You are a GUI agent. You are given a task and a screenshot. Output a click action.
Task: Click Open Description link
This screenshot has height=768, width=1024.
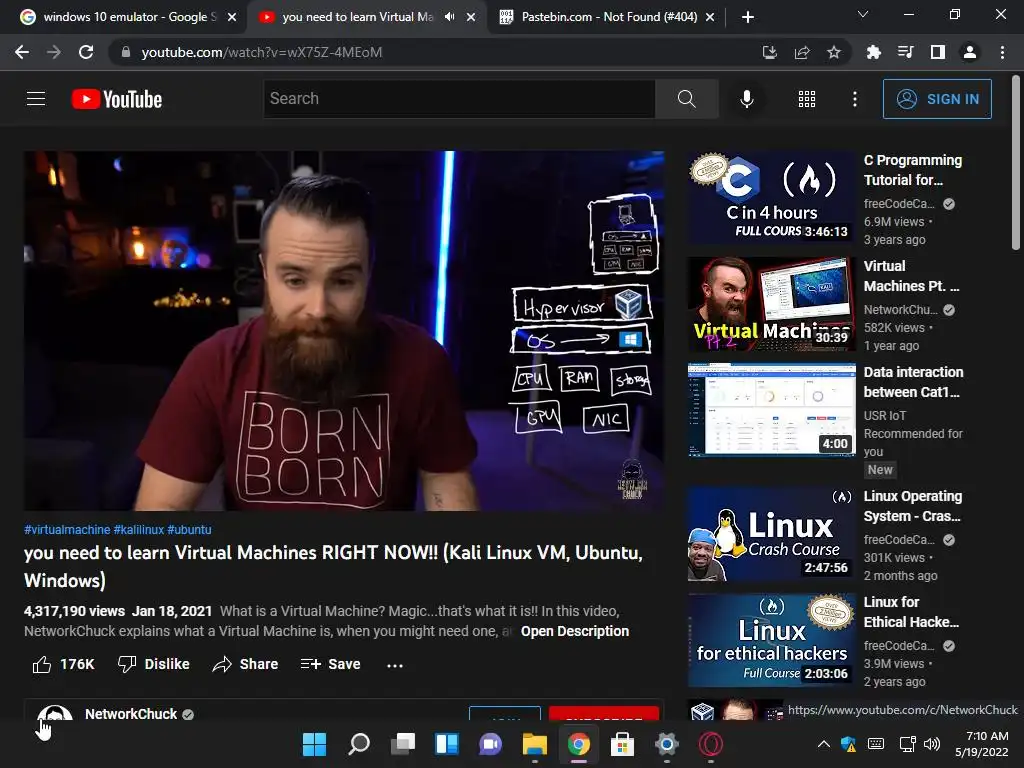coord(575,632)
